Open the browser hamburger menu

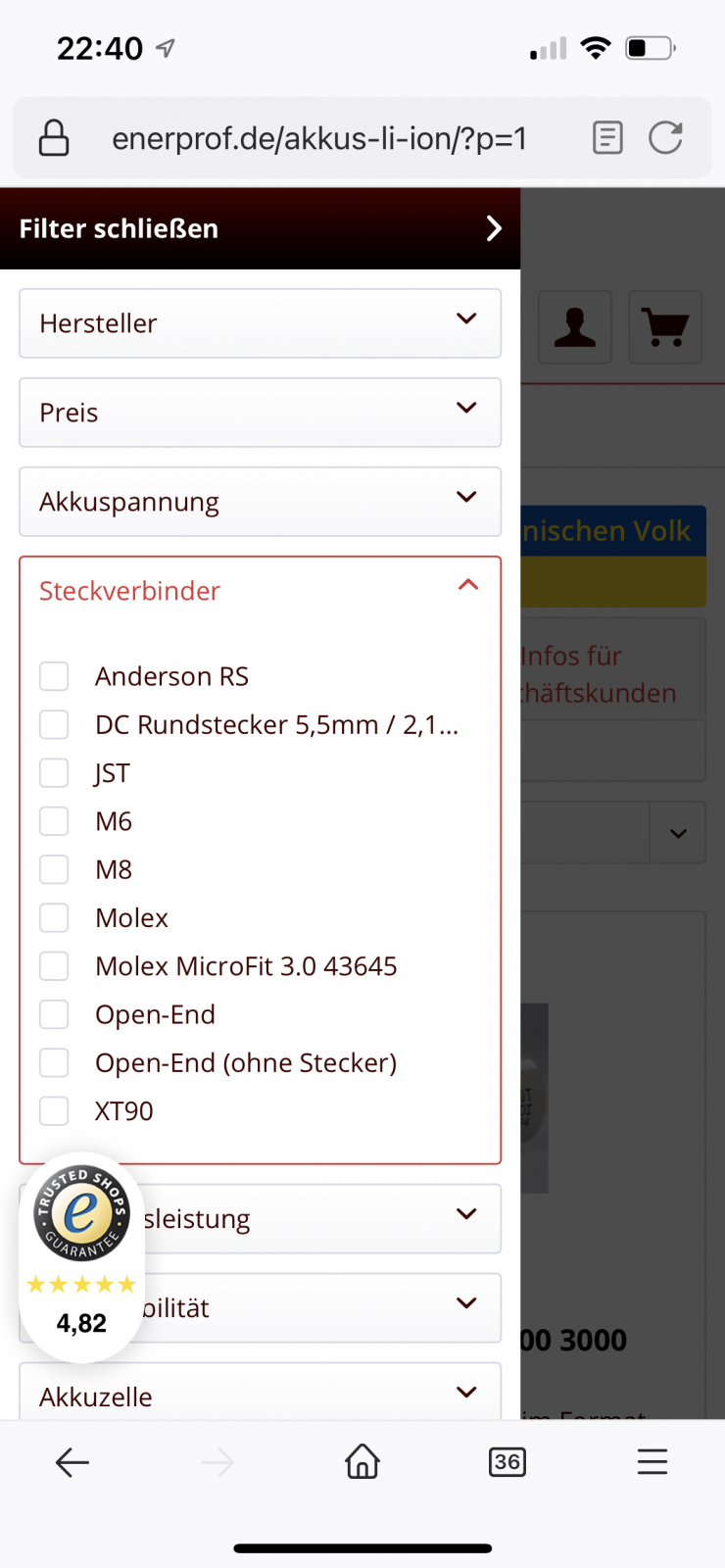point(652,1462)
